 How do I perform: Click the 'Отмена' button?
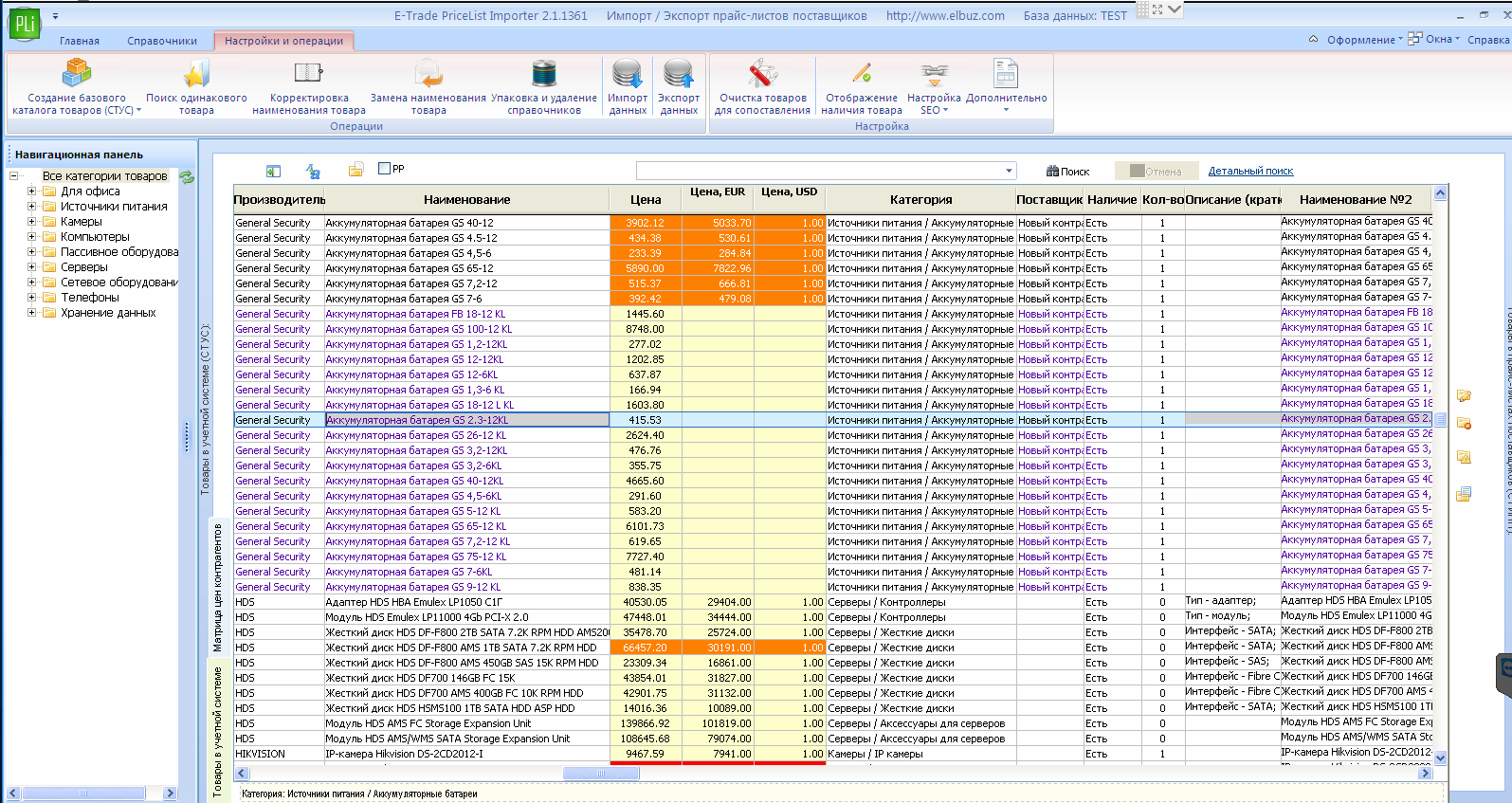point(1155,172)
